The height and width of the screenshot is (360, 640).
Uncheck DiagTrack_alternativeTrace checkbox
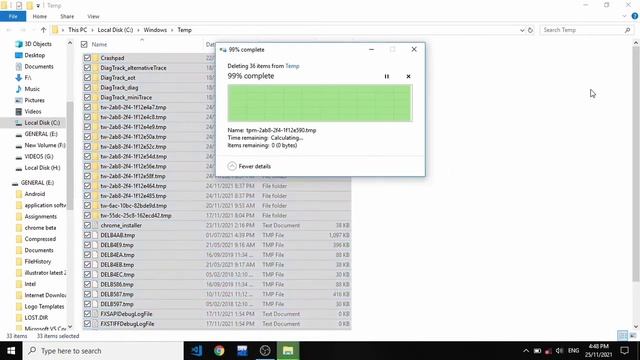tap(87, 68)
